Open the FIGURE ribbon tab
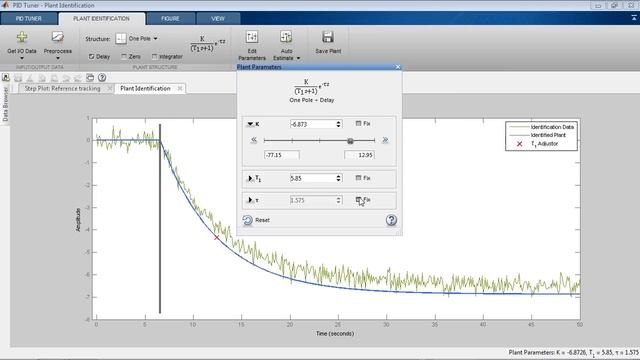The image size is (640, 360). (x=170, y=18)
